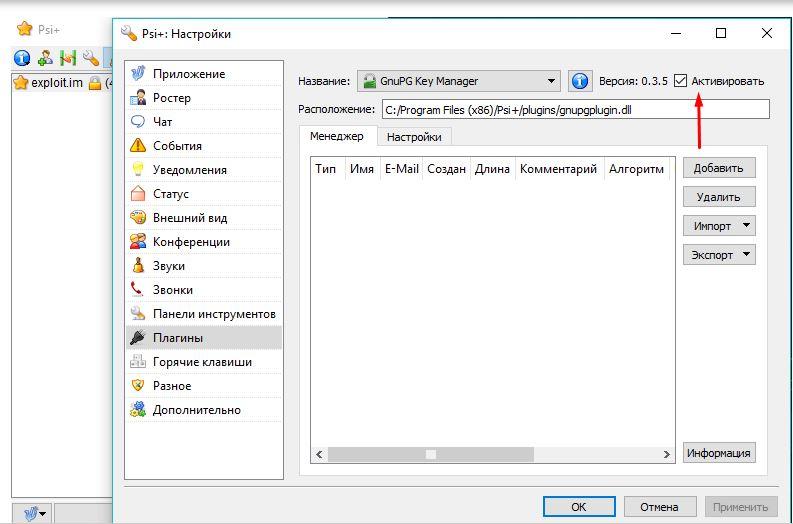Close the Psi+ Настройки dialog
The image size is (793, 524).
pyautogui.click(x=766, y=33)
